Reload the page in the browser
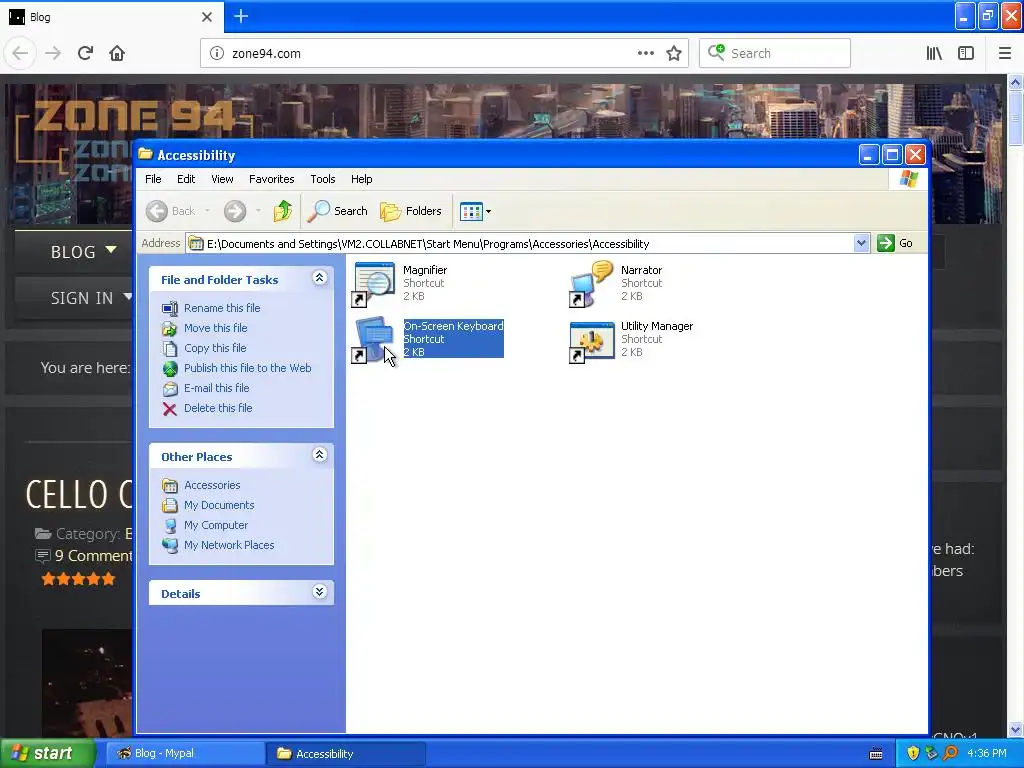Viewport: 1024px width, 768px height. (86, 53)
